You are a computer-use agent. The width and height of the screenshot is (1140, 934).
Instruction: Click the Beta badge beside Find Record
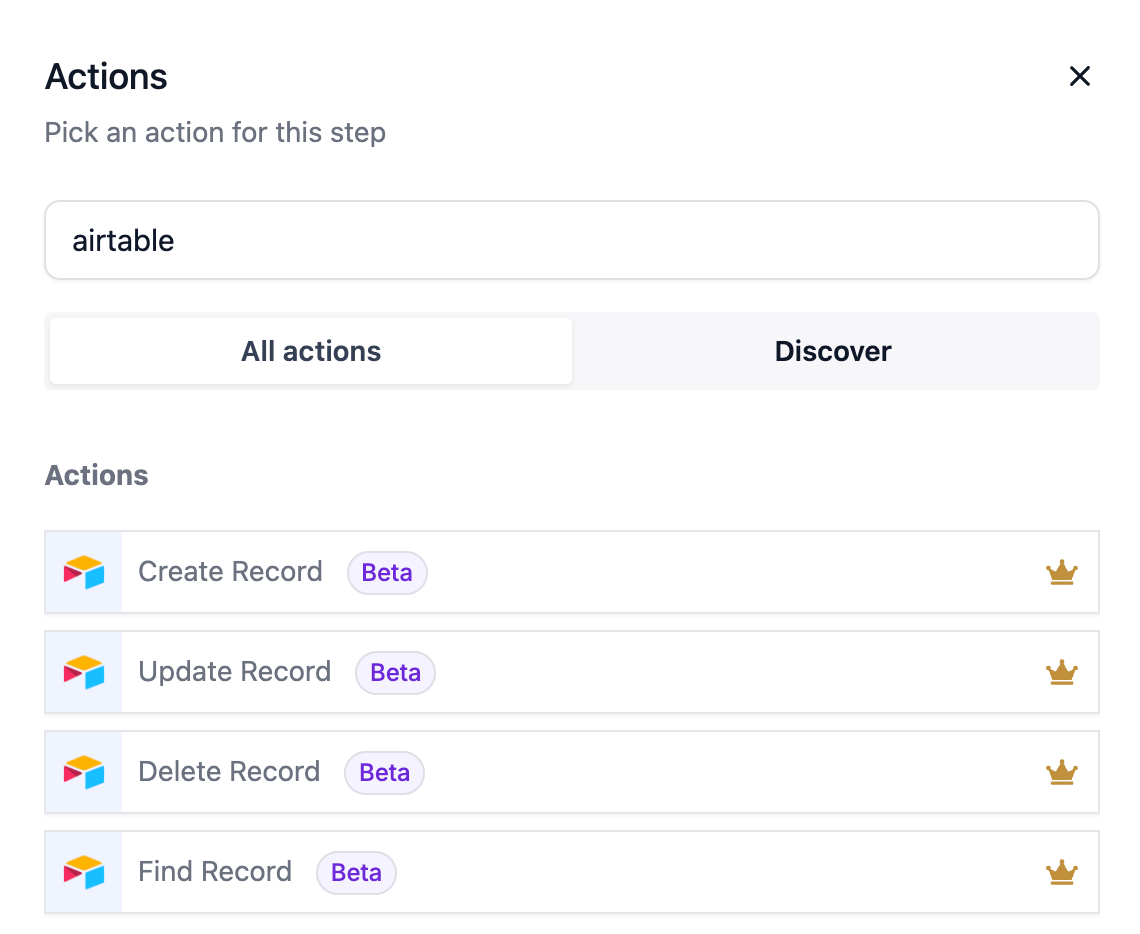click(356, 872)
